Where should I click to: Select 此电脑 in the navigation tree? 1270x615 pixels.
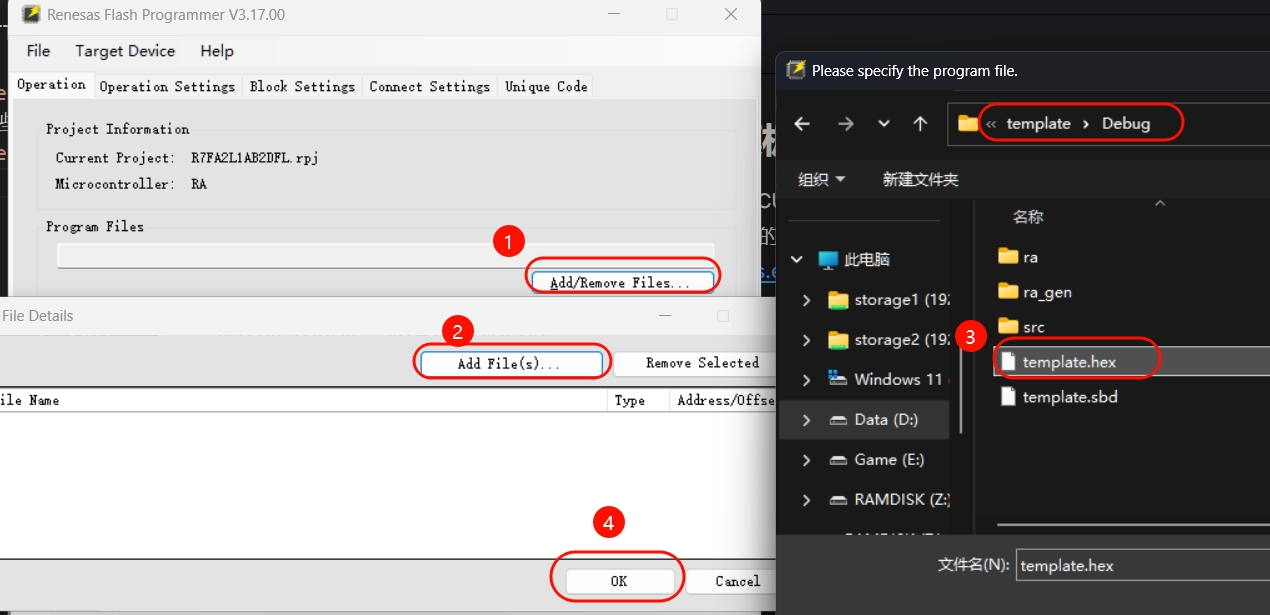click(x=854, y=260)
